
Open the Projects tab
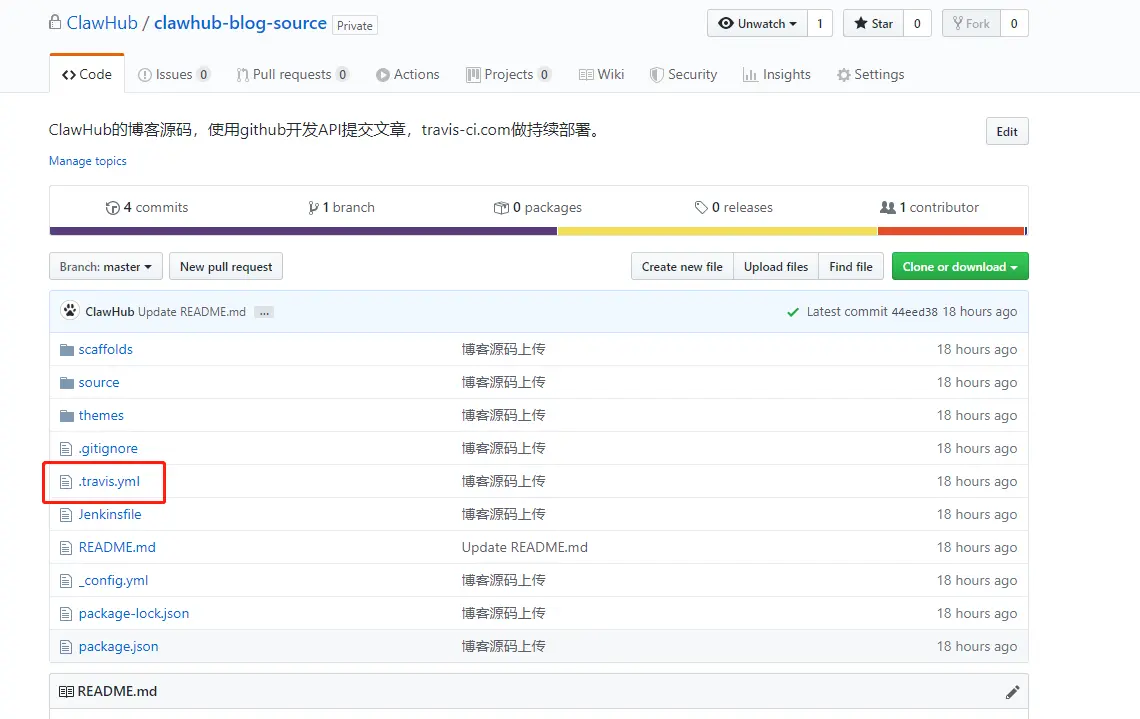coord(509,74)
